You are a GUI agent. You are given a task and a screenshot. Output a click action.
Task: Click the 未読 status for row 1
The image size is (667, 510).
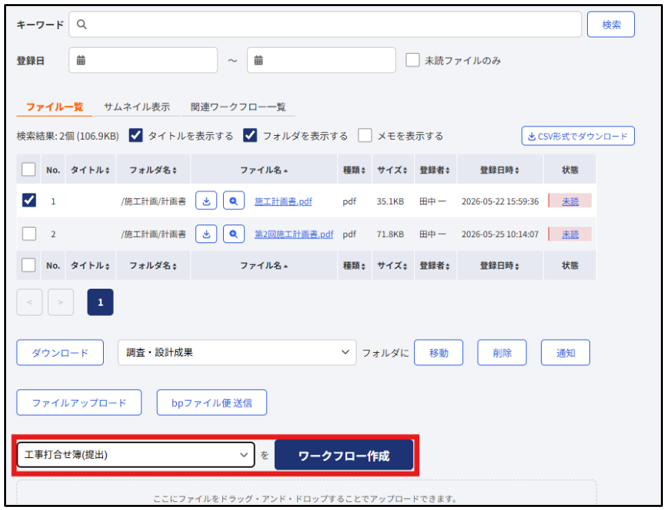tap(570, 201)
